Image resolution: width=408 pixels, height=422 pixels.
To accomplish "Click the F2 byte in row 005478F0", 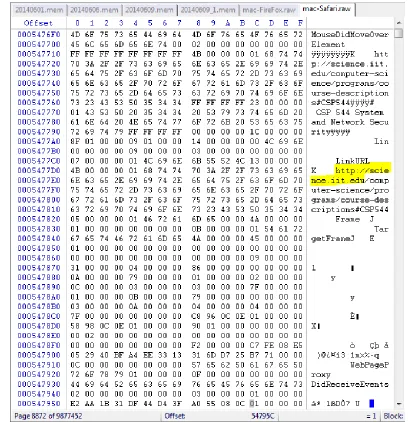I will coord(196,345).
